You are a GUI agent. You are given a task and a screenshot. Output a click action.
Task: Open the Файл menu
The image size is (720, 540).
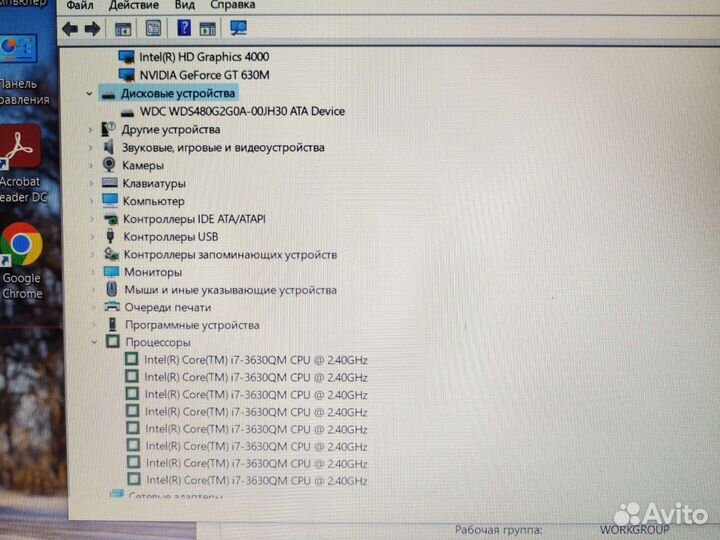click(80, 6)
